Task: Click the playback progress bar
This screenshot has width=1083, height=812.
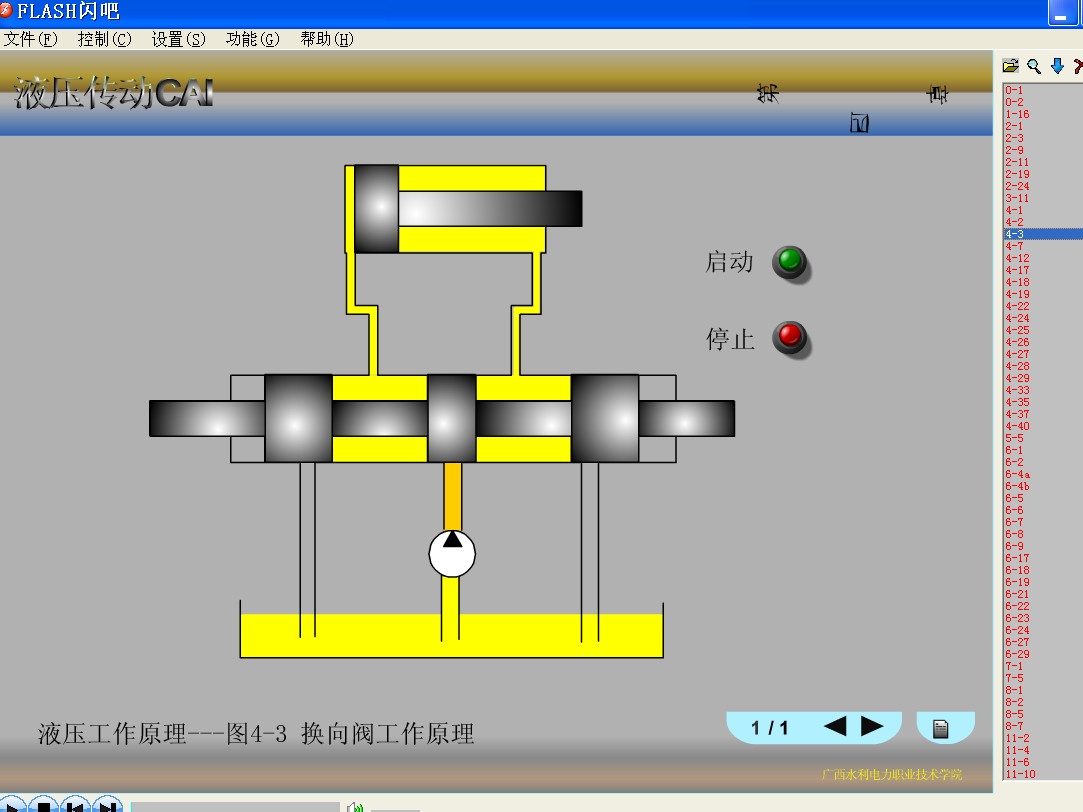Action: 235,806
